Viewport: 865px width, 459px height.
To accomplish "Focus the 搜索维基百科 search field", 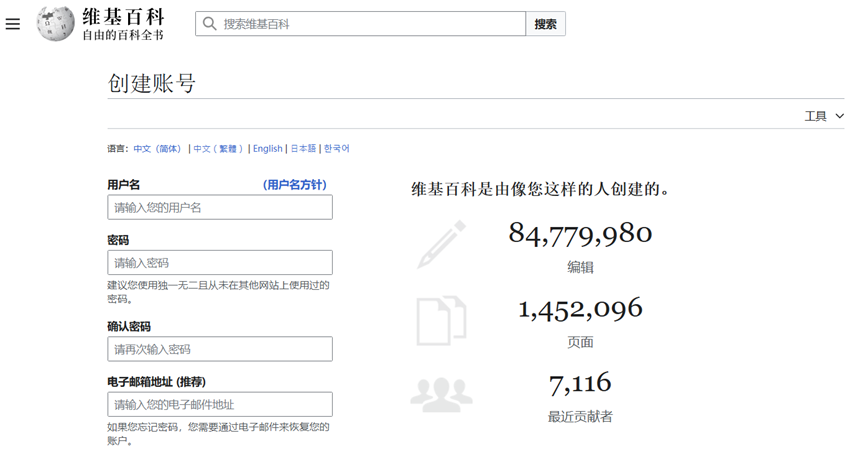I will coord(361,24).
